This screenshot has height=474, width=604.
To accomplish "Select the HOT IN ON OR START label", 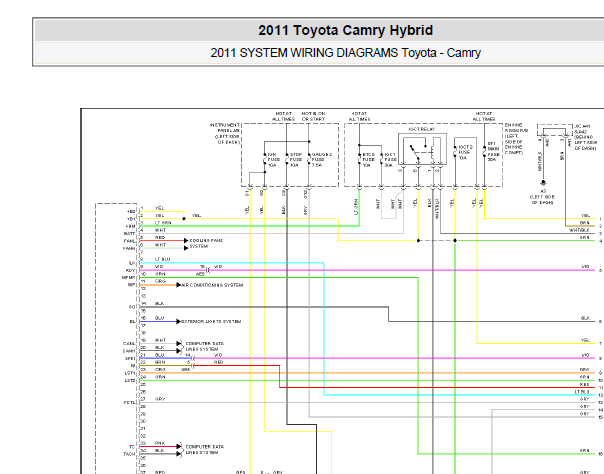I will (313, 116).
